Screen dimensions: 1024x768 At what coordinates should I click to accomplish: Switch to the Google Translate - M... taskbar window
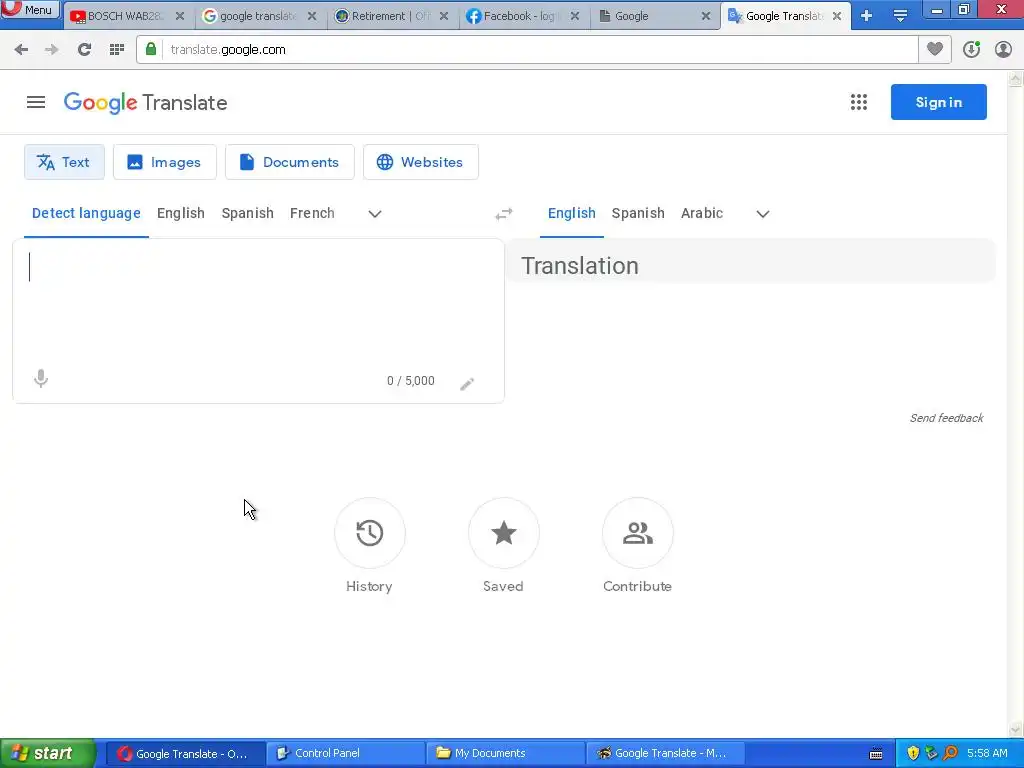[x=665, y=754]
